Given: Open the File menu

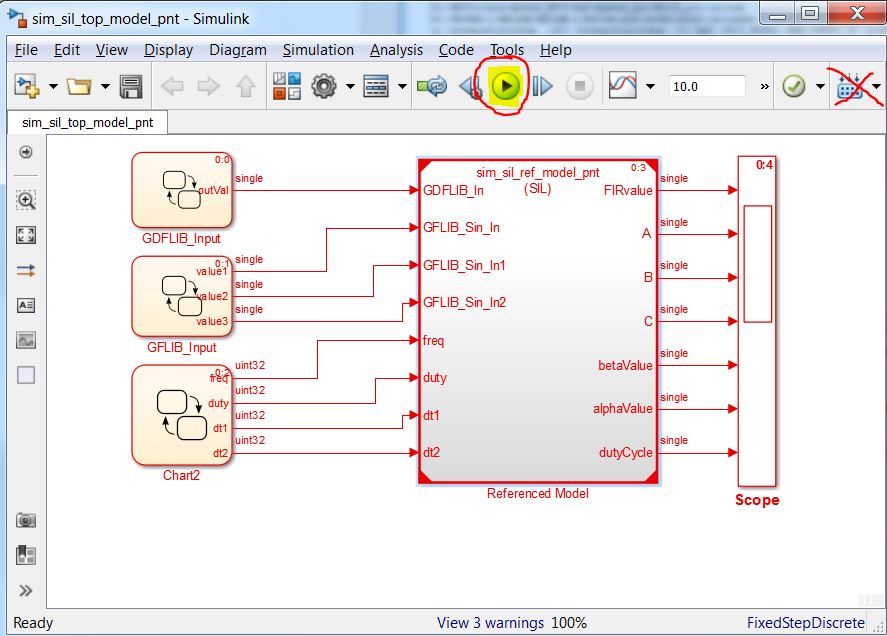Looking at the screenshot, I should coord(26,50).
